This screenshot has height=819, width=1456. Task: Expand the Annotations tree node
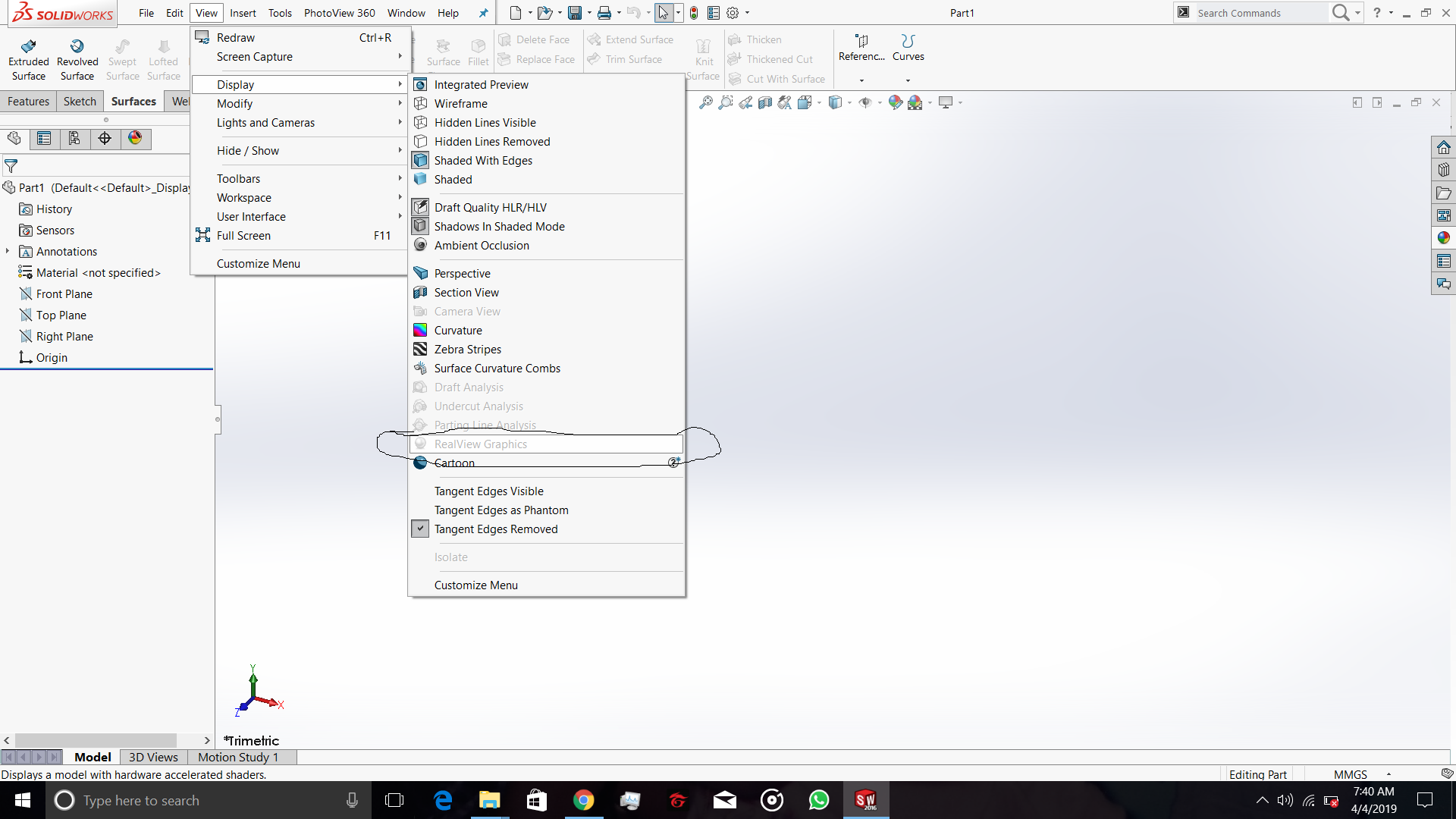[8, 251]
